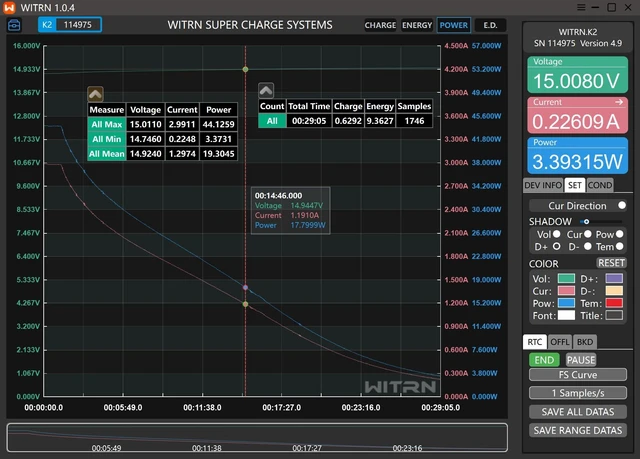Click the Power readout 3.39315W panel
Image resolution: width=640 pixels, height=459 pixels.
tap(577, 156)
